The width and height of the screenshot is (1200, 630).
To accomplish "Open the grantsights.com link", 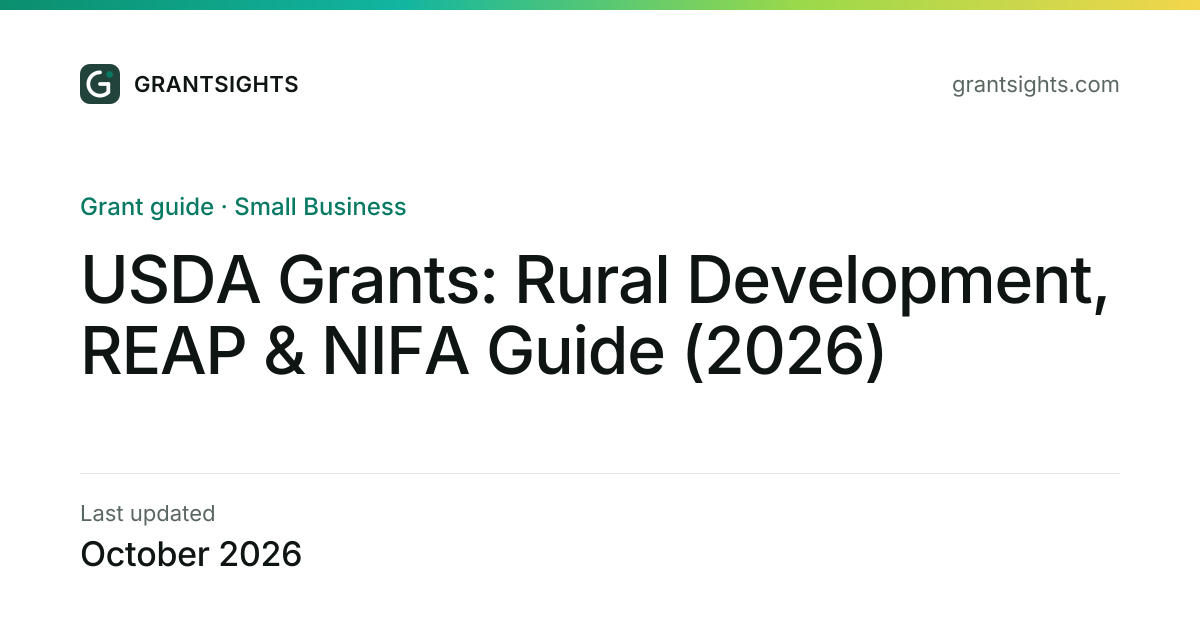I will pos(1035,85).
